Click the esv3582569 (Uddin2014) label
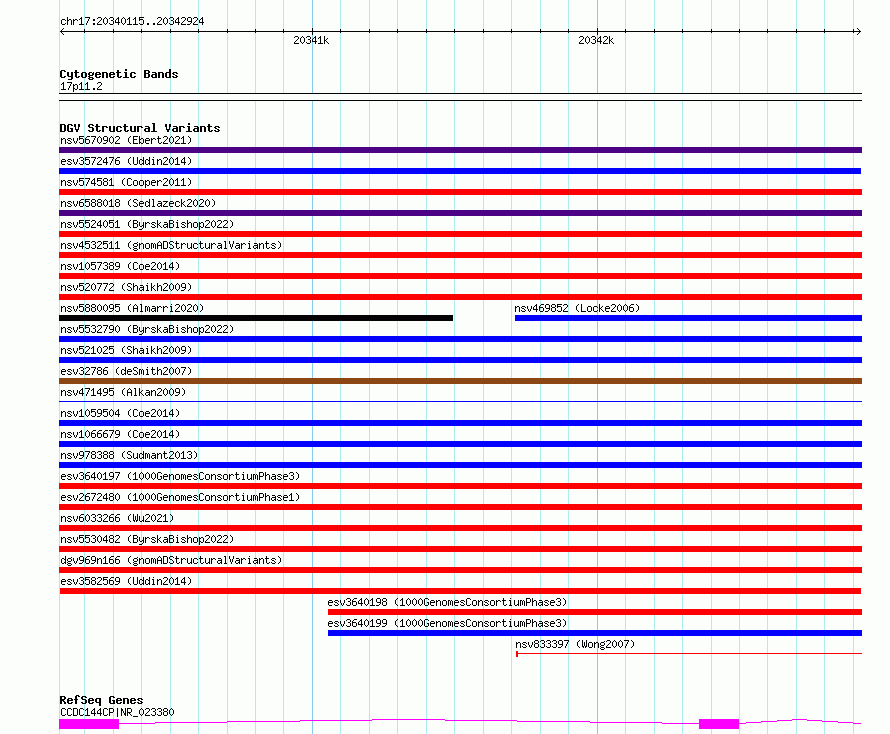 click(126, 581)
